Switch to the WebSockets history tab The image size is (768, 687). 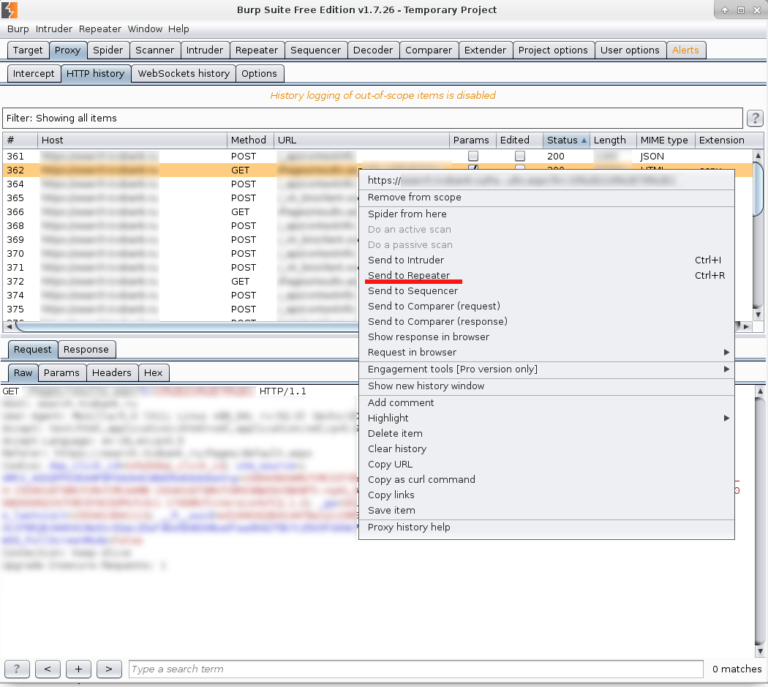pos(184,73)
